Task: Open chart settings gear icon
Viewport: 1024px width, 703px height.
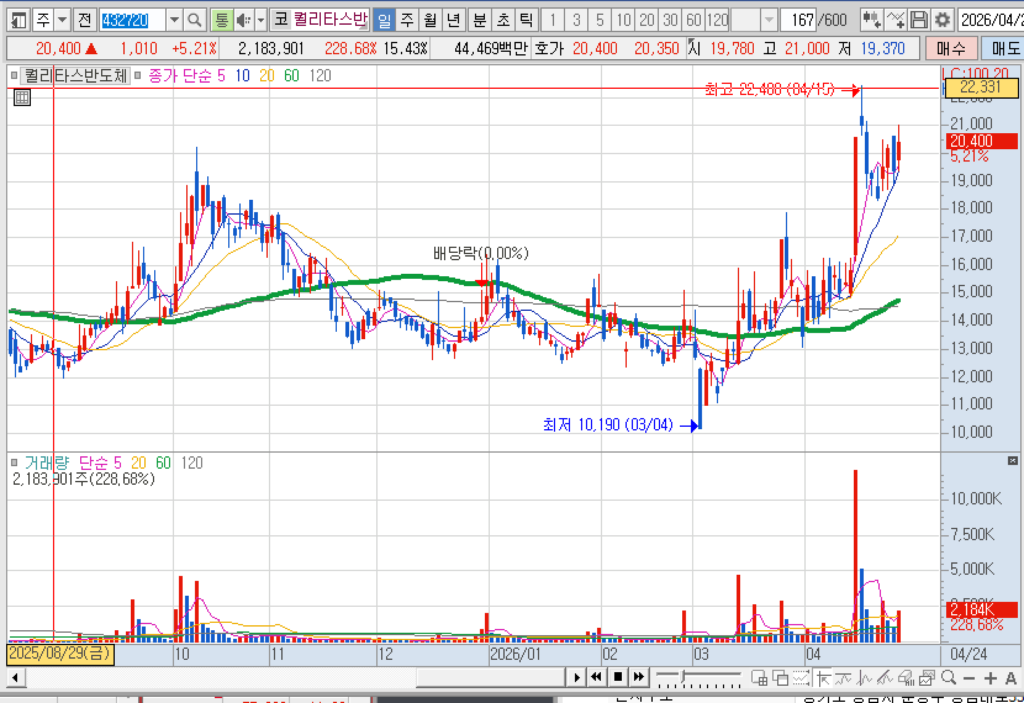Action: 942,20
